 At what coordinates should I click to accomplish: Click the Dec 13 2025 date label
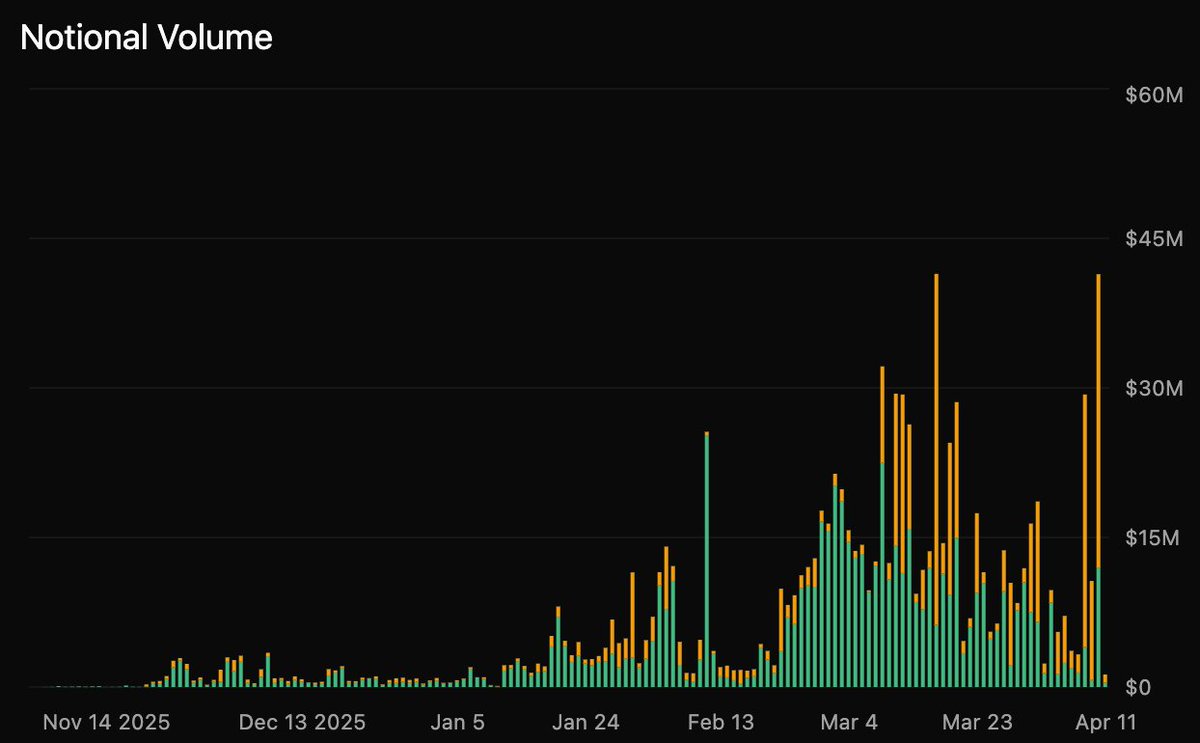304,721
